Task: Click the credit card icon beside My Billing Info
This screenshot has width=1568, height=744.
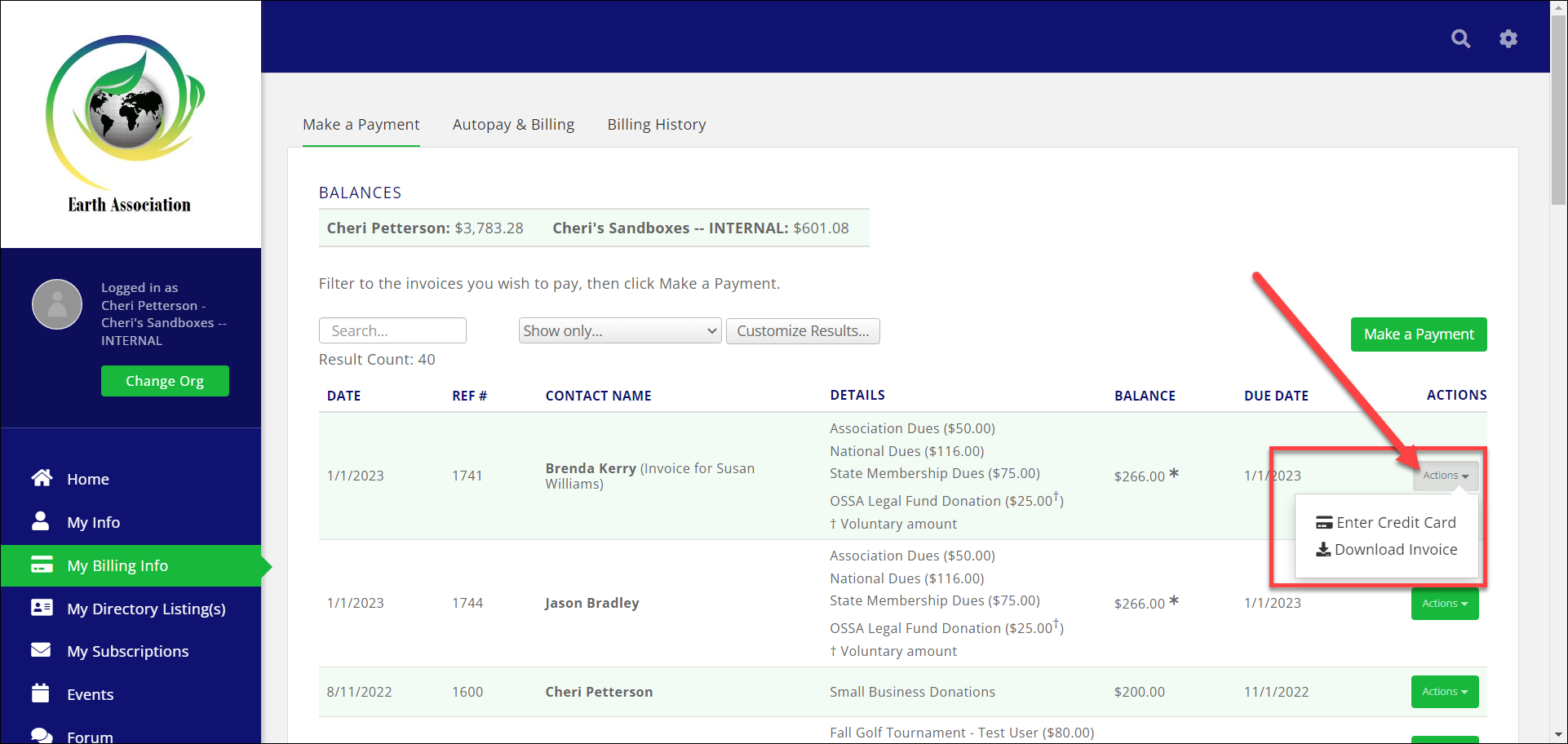Action: point(42,565)
